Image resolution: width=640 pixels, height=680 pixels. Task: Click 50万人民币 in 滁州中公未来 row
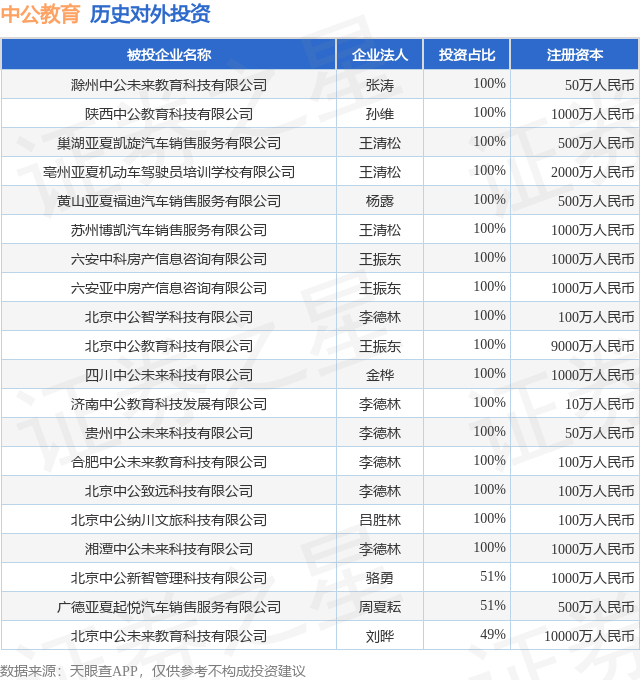point(600,85)
